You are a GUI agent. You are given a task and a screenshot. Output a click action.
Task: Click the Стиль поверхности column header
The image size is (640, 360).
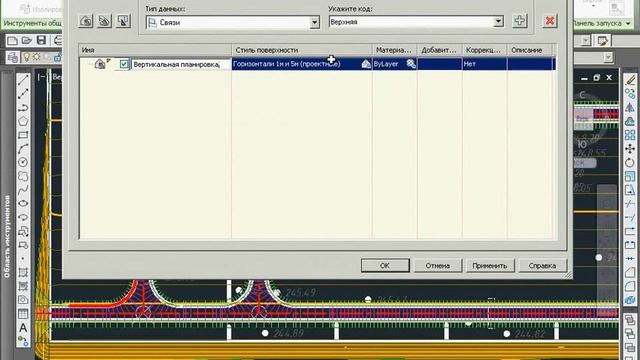(x=302, y=50)
